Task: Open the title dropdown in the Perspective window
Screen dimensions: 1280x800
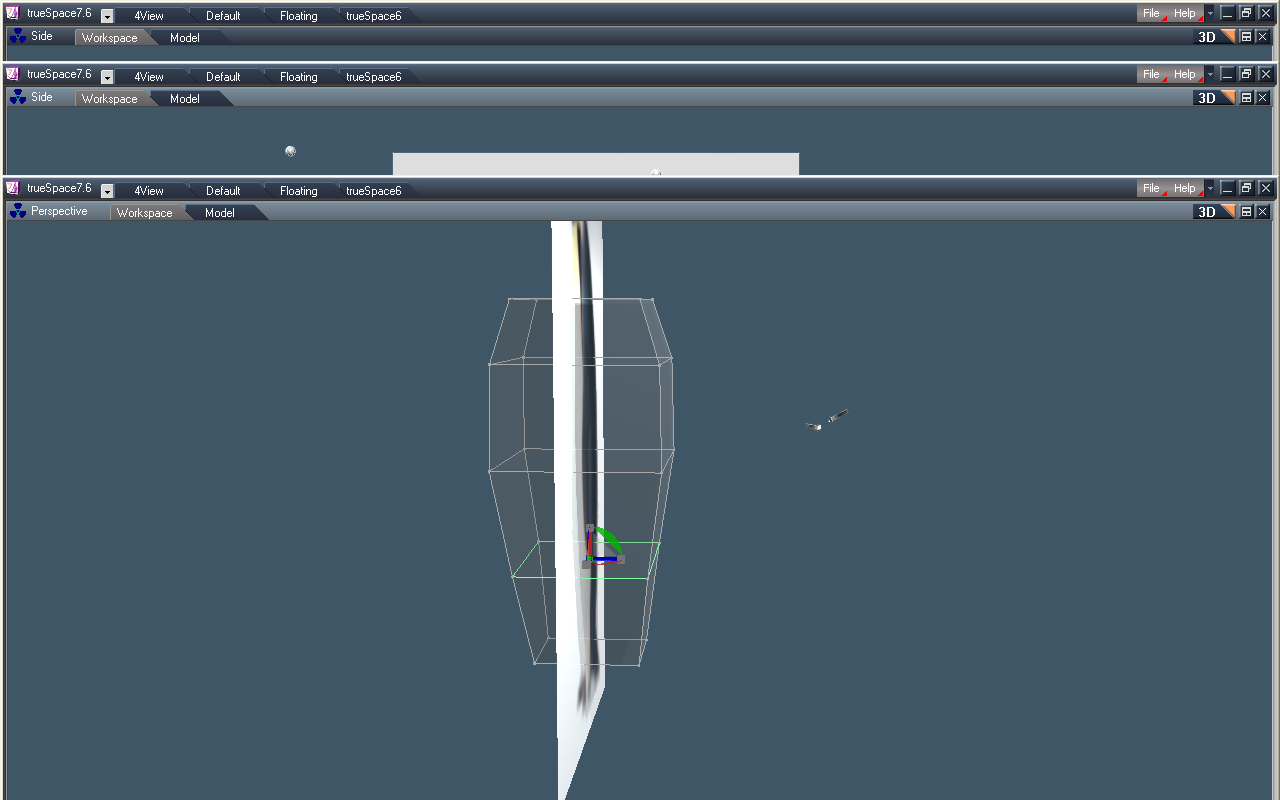Action: coord(106,189)
